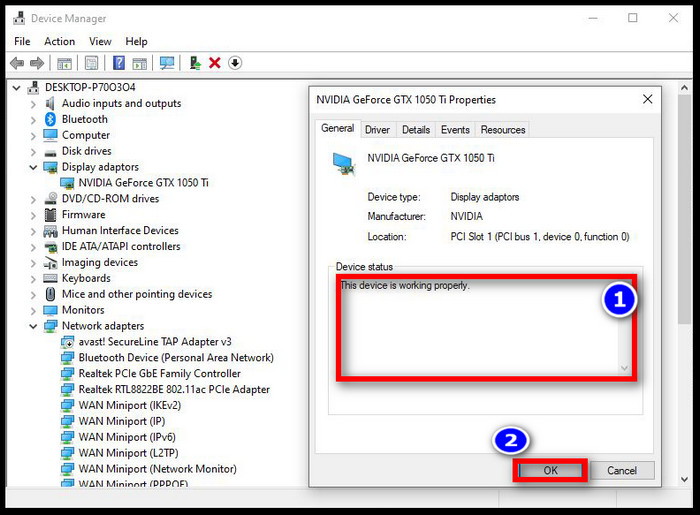Open the File menu

coord(22,42)
